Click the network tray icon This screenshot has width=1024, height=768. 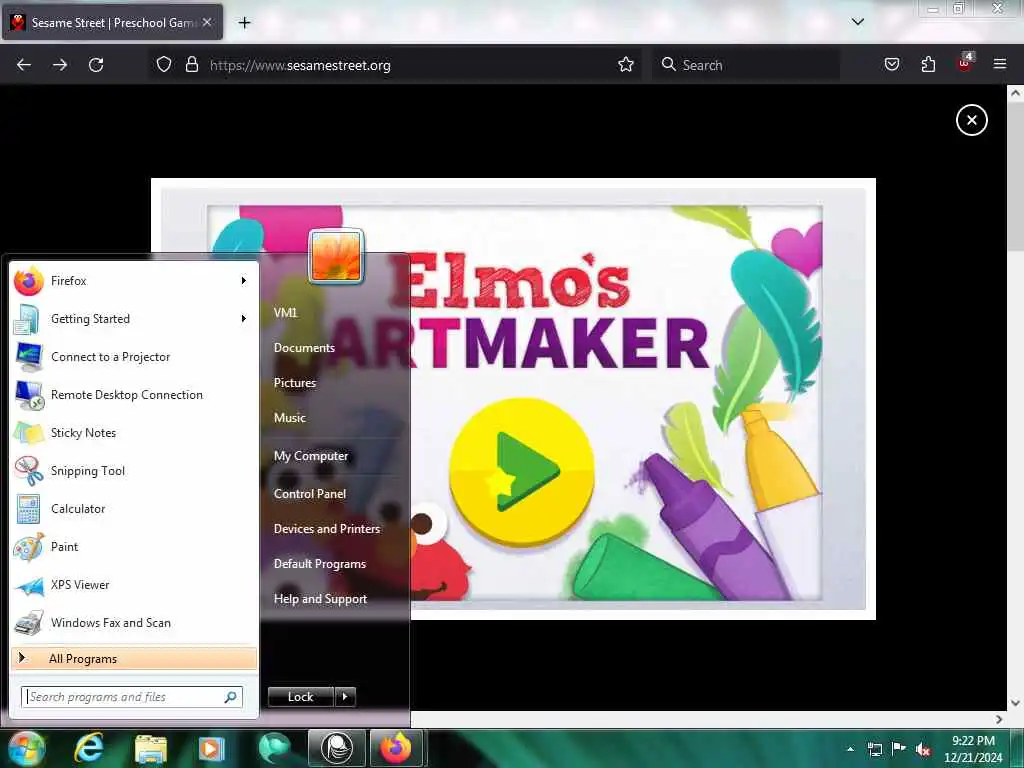click(x=875, y=749)
